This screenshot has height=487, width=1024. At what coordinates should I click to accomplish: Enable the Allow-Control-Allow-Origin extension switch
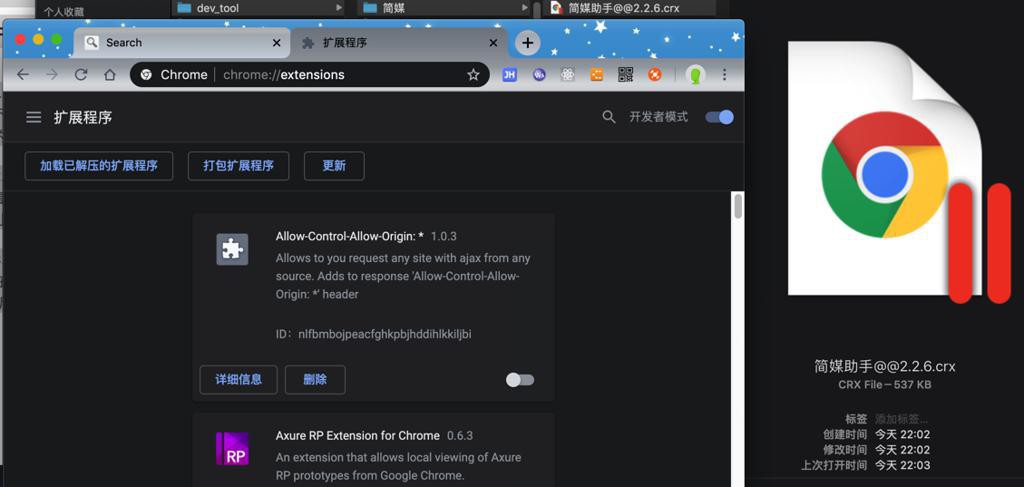pyautogui.click(x=520, y=380)
